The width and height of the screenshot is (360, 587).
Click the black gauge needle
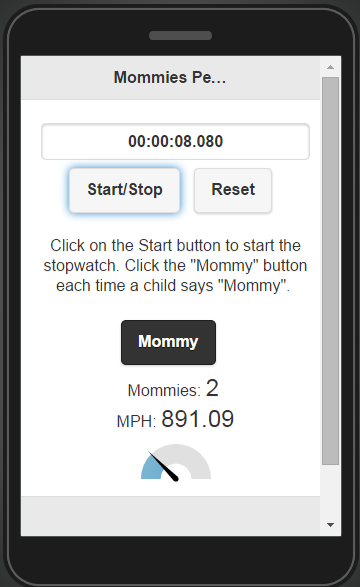(163, 466)
